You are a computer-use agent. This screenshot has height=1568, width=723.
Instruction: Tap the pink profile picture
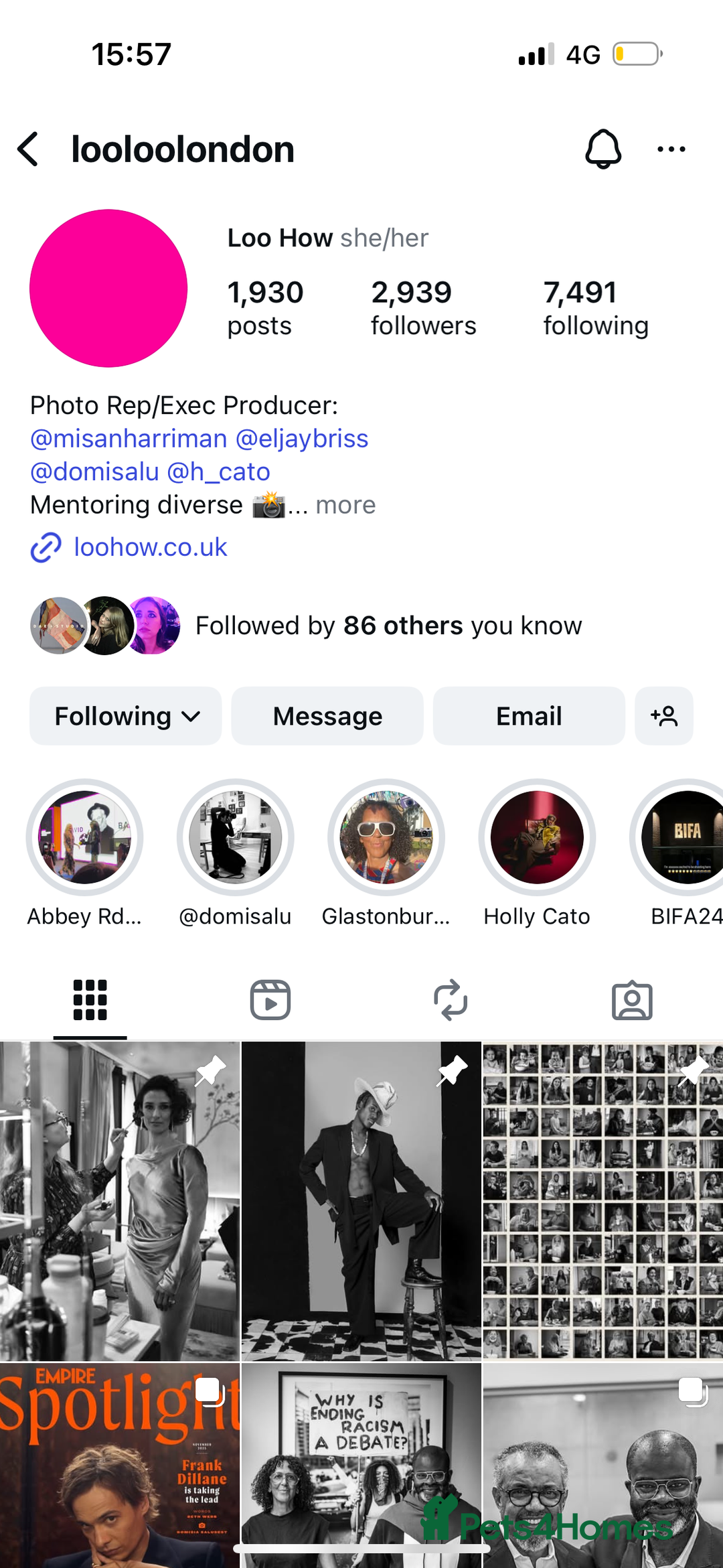tap(108, 288)
